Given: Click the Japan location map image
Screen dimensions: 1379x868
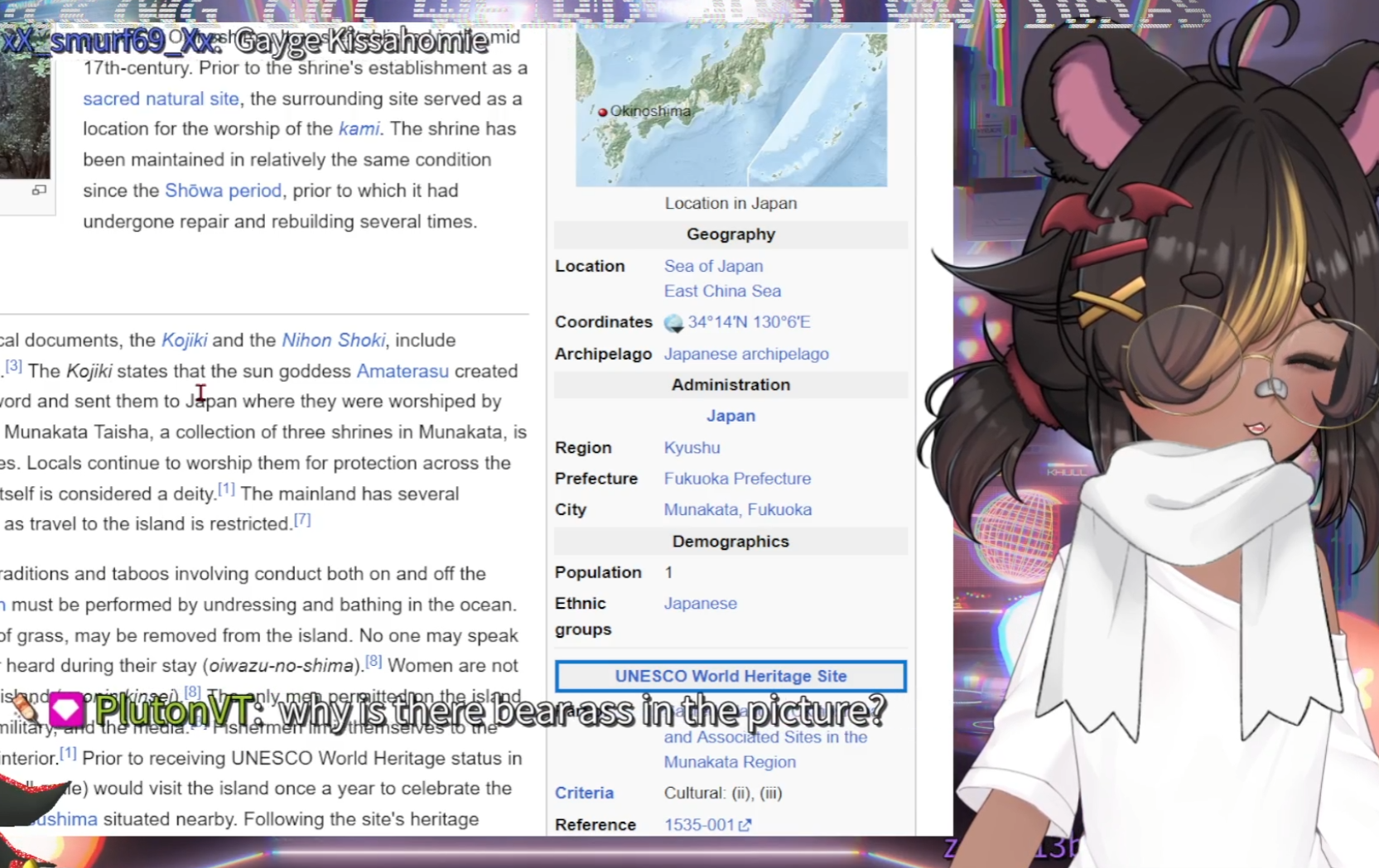Looking at the screenshot, I should tap(731, 104).
